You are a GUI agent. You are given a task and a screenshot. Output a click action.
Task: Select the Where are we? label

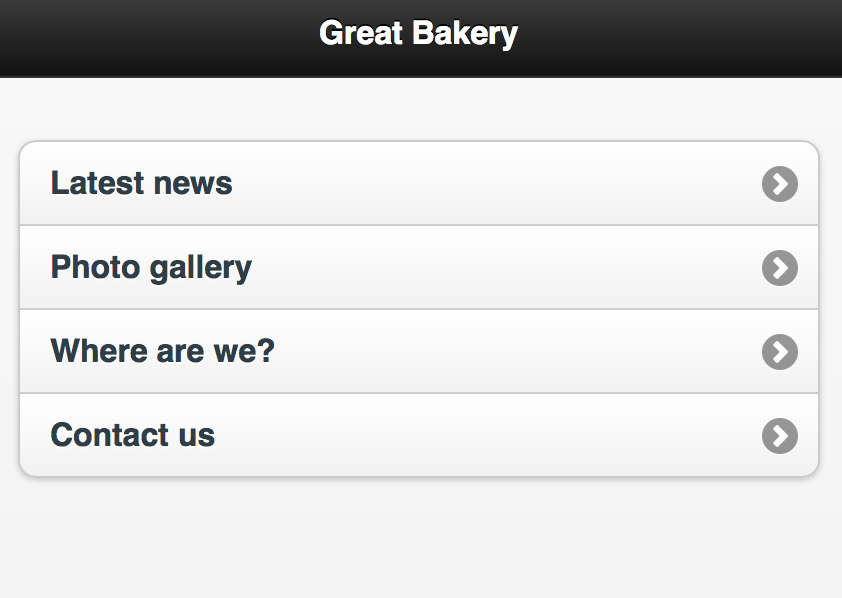coord(162,351)
